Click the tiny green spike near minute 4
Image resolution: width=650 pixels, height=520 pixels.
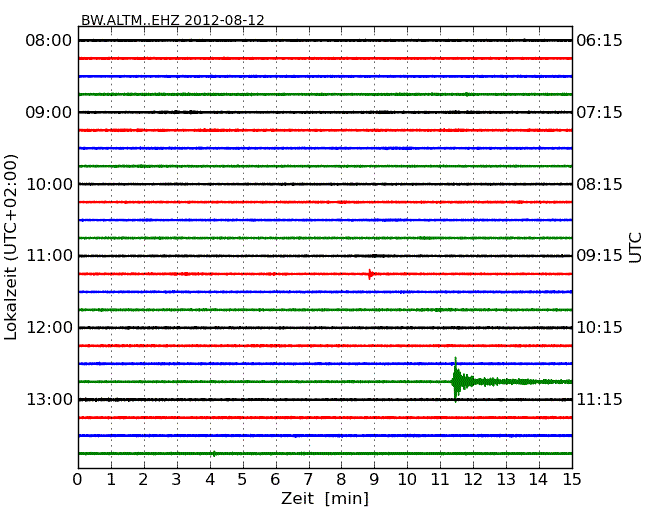214,454
